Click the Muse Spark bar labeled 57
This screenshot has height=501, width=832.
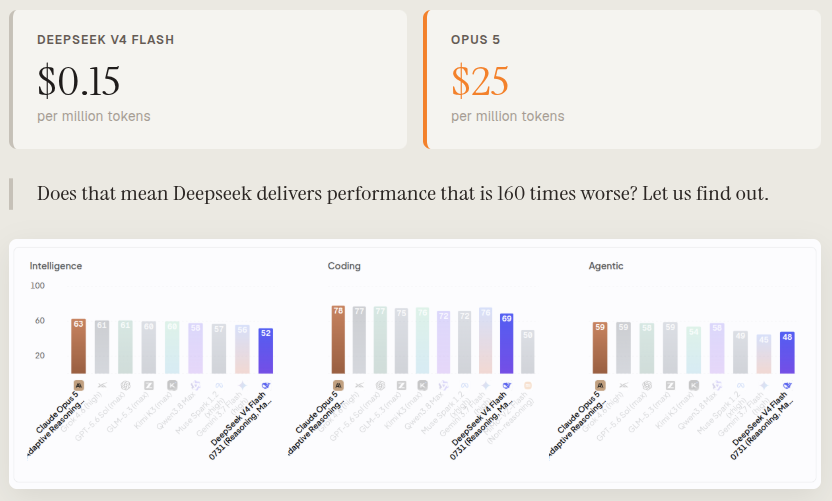pos(219,349)
